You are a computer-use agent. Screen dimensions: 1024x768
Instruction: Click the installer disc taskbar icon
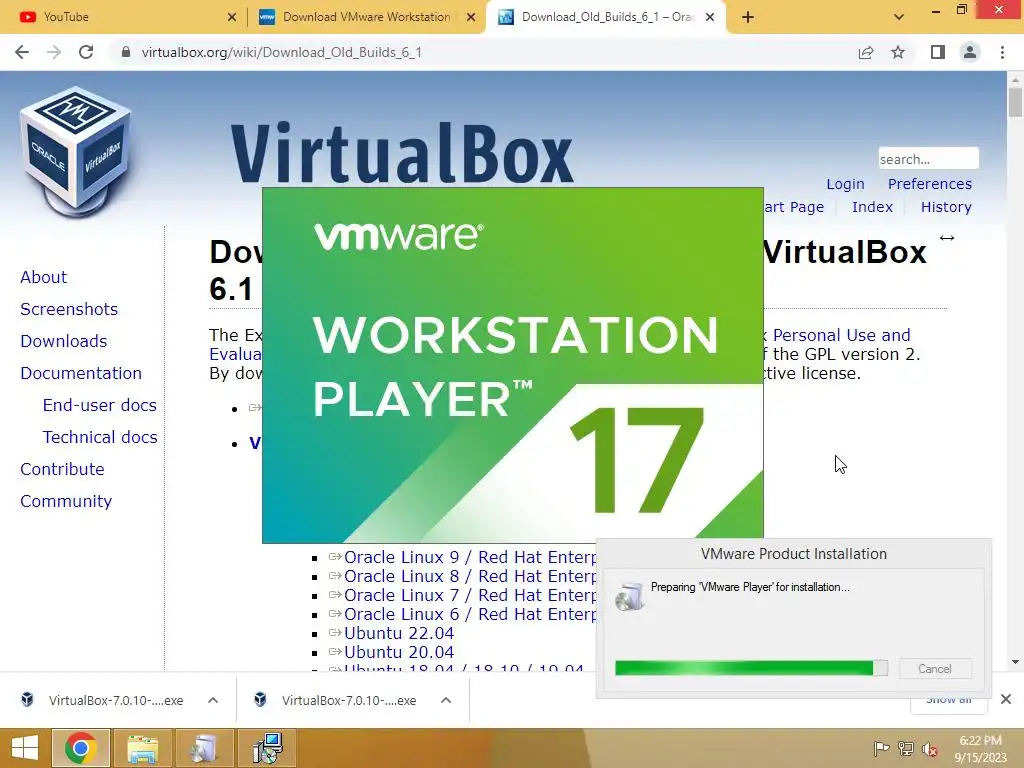click(x=204, y=748)
